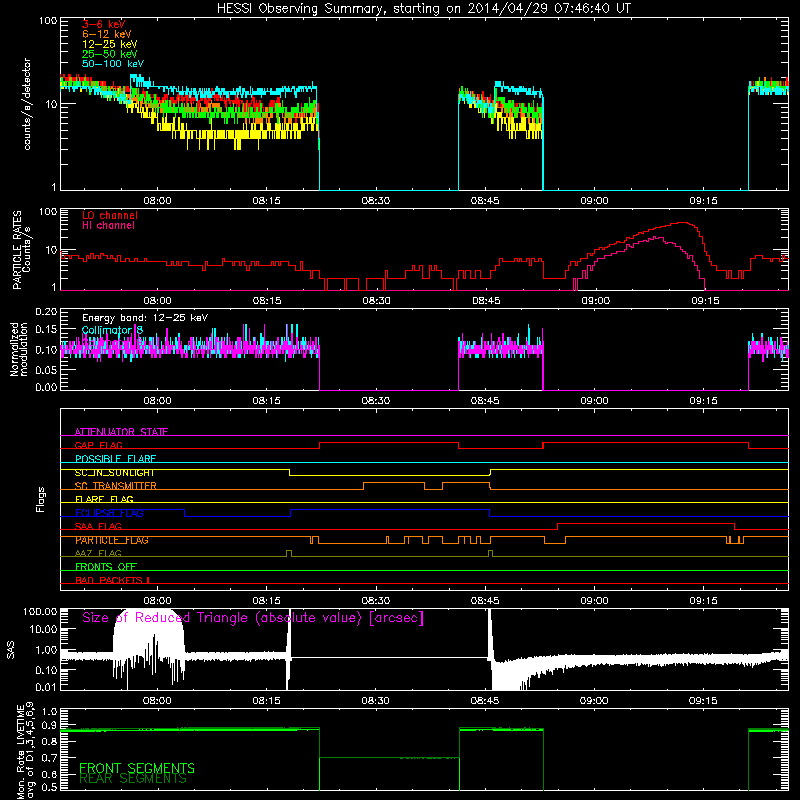Click the LO channel legend label

(110, 215)
